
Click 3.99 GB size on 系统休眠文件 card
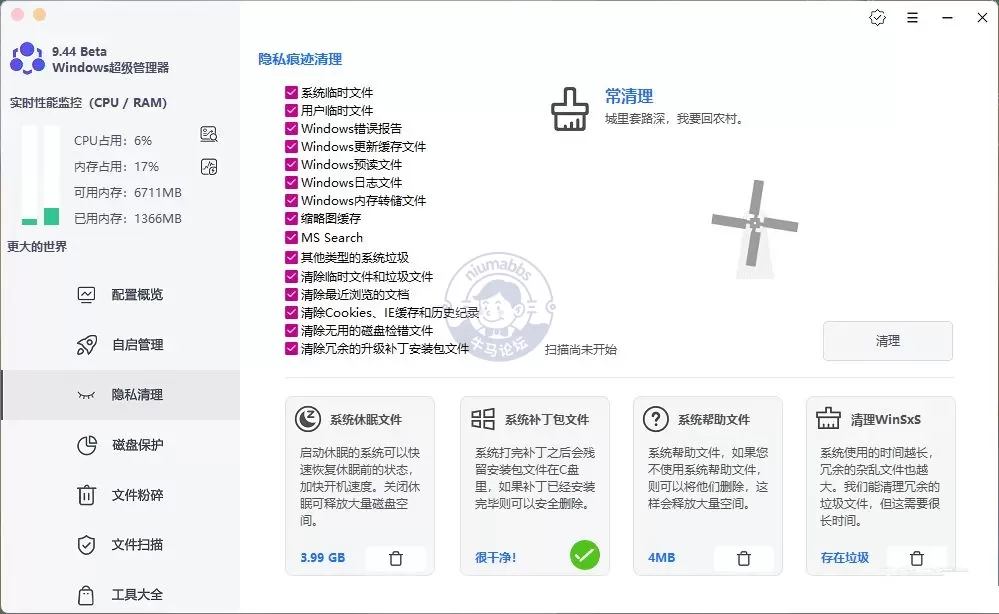322,557
